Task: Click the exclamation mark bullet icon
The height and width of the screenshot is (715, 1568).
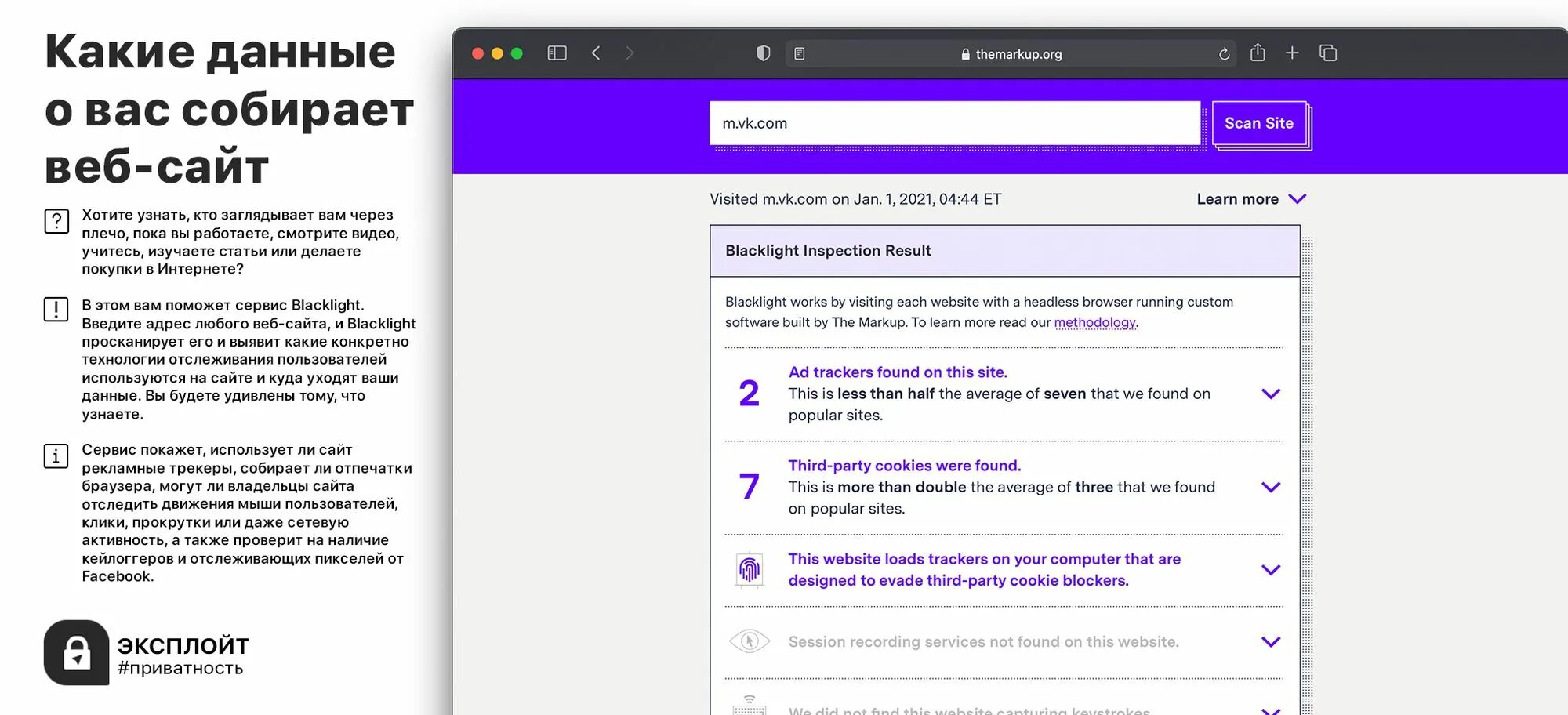Action: (56, 310)
